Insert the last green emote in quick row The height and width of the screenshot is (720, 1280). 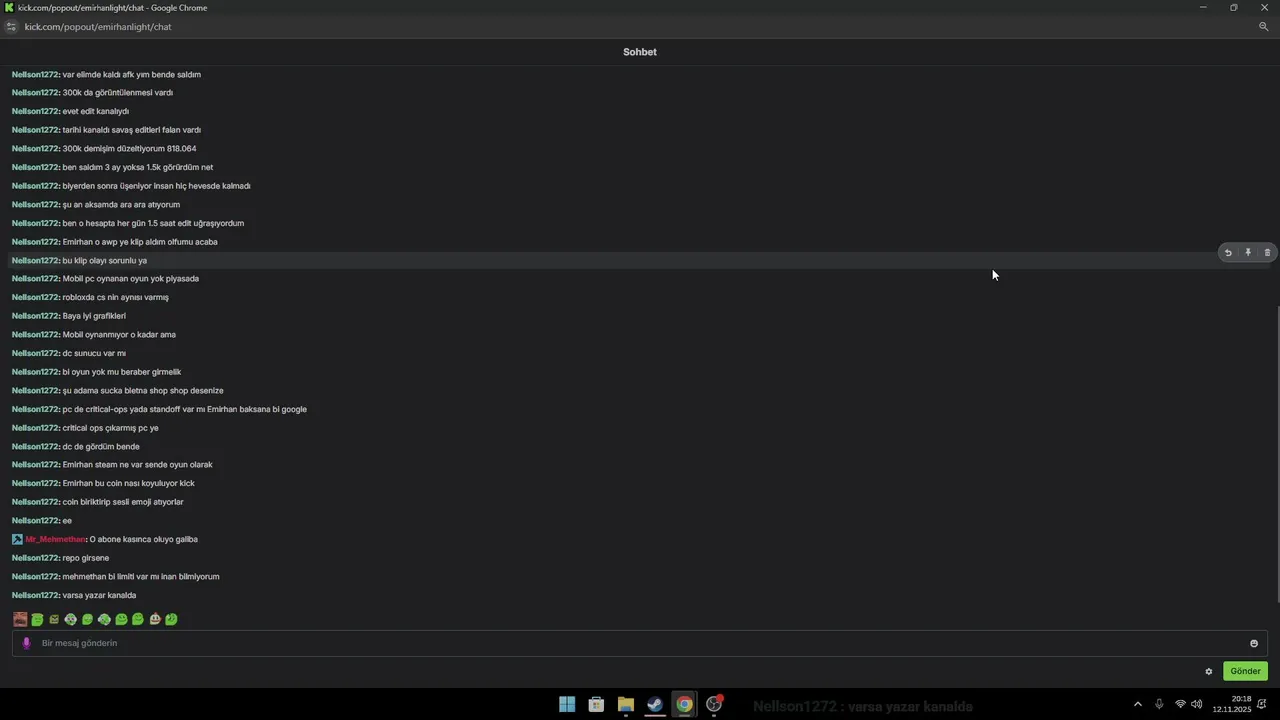tap(171, 619)
